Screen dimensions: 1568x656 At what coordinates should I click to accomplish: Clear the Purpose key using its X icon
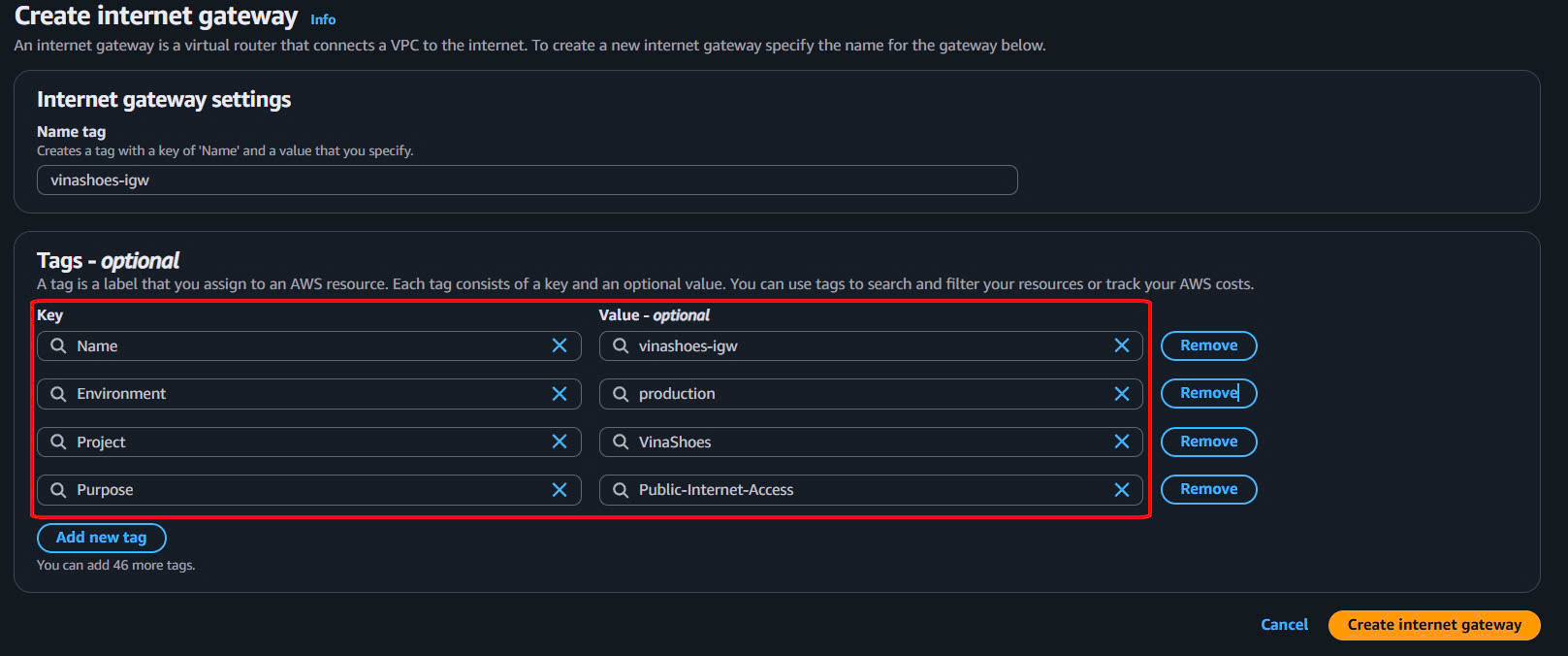(x=560, y=490)
